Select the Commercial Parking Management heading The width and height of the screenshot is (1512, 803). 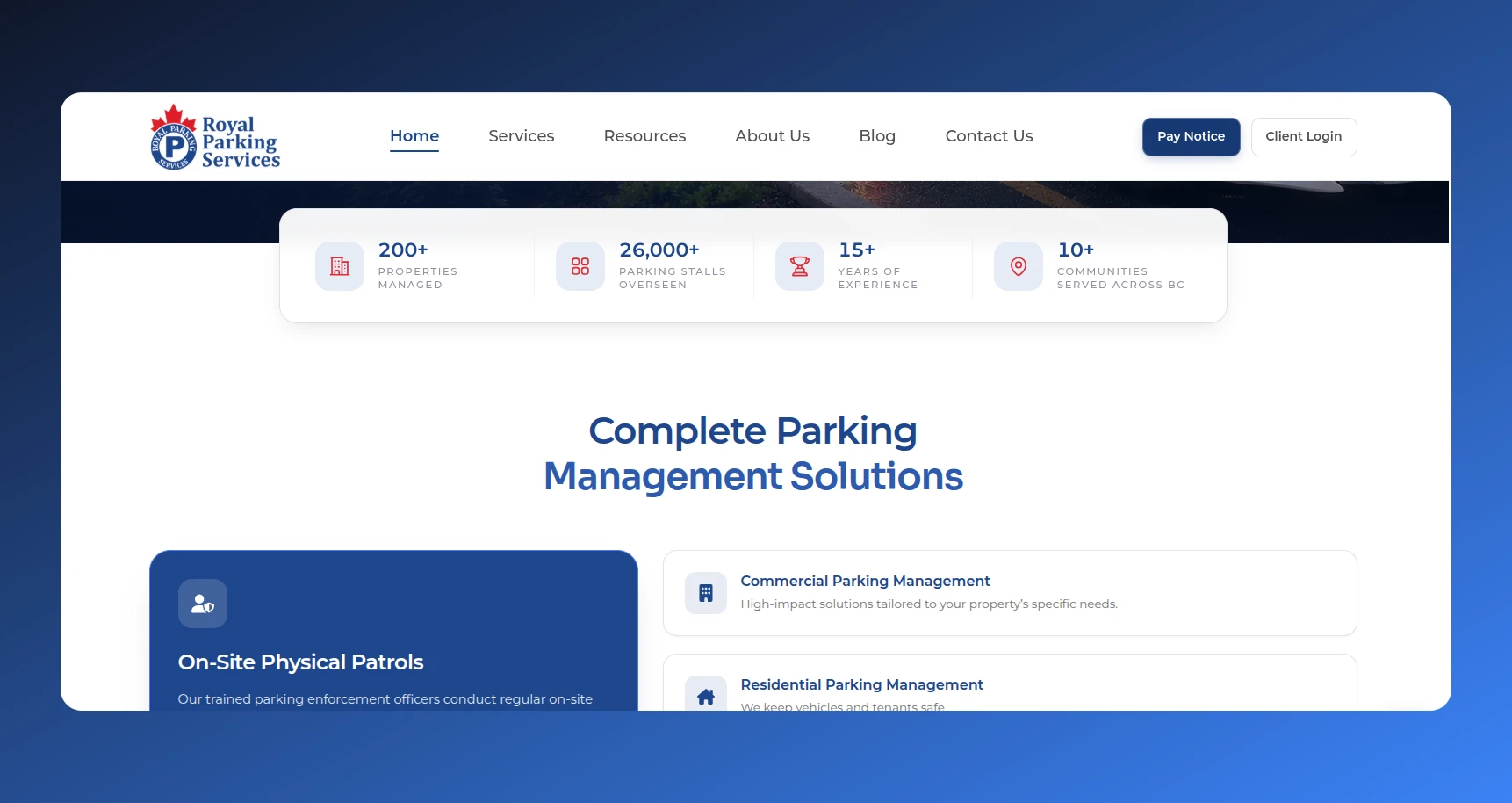[865, 581]
